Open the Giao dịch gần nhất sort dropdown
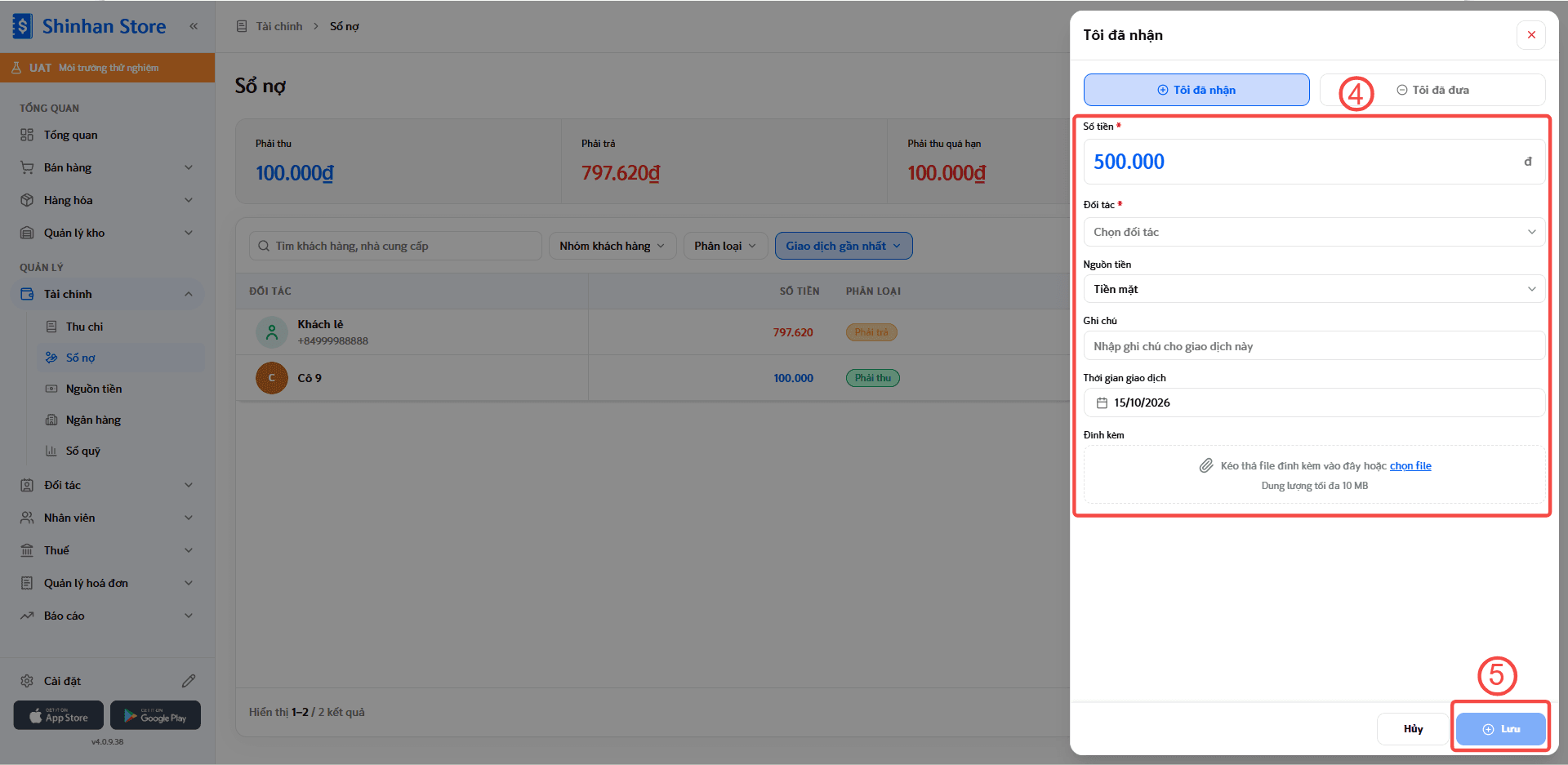This screenshot has width=1568, height=765. tap(844, 246)
